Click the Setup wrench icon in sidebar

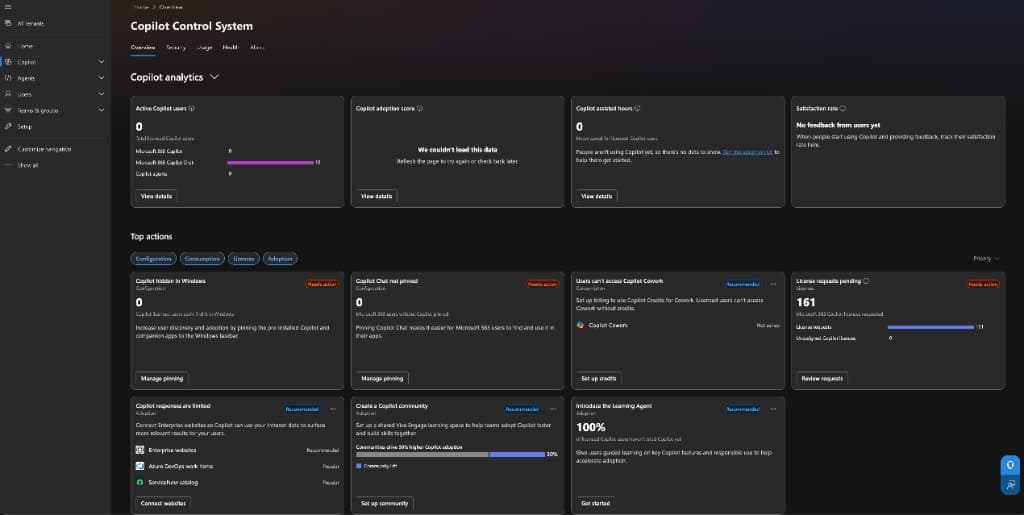coord(8,127)
